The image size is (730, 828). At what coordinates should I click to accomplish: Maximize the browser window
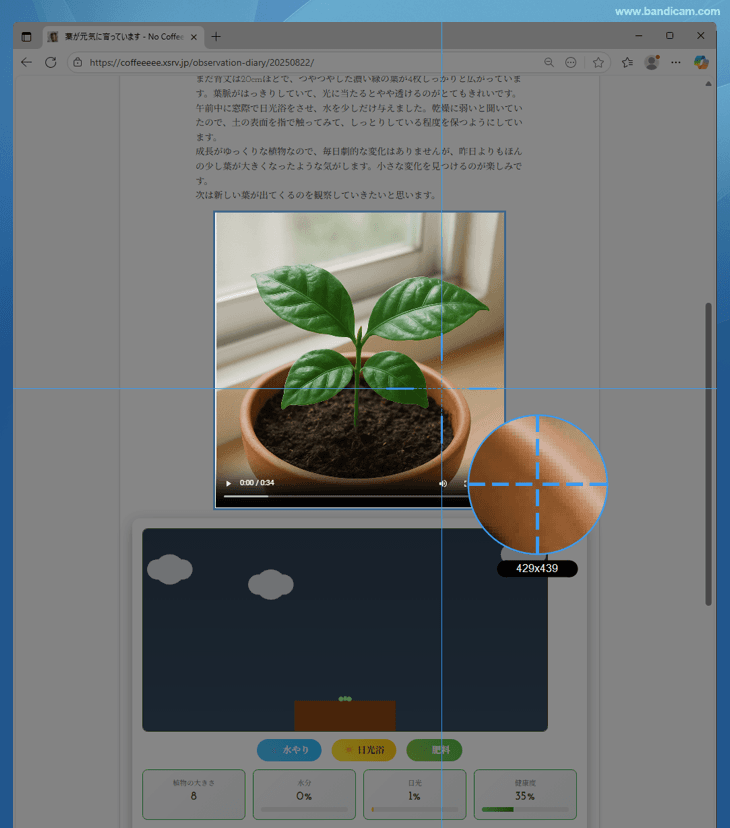670,35
